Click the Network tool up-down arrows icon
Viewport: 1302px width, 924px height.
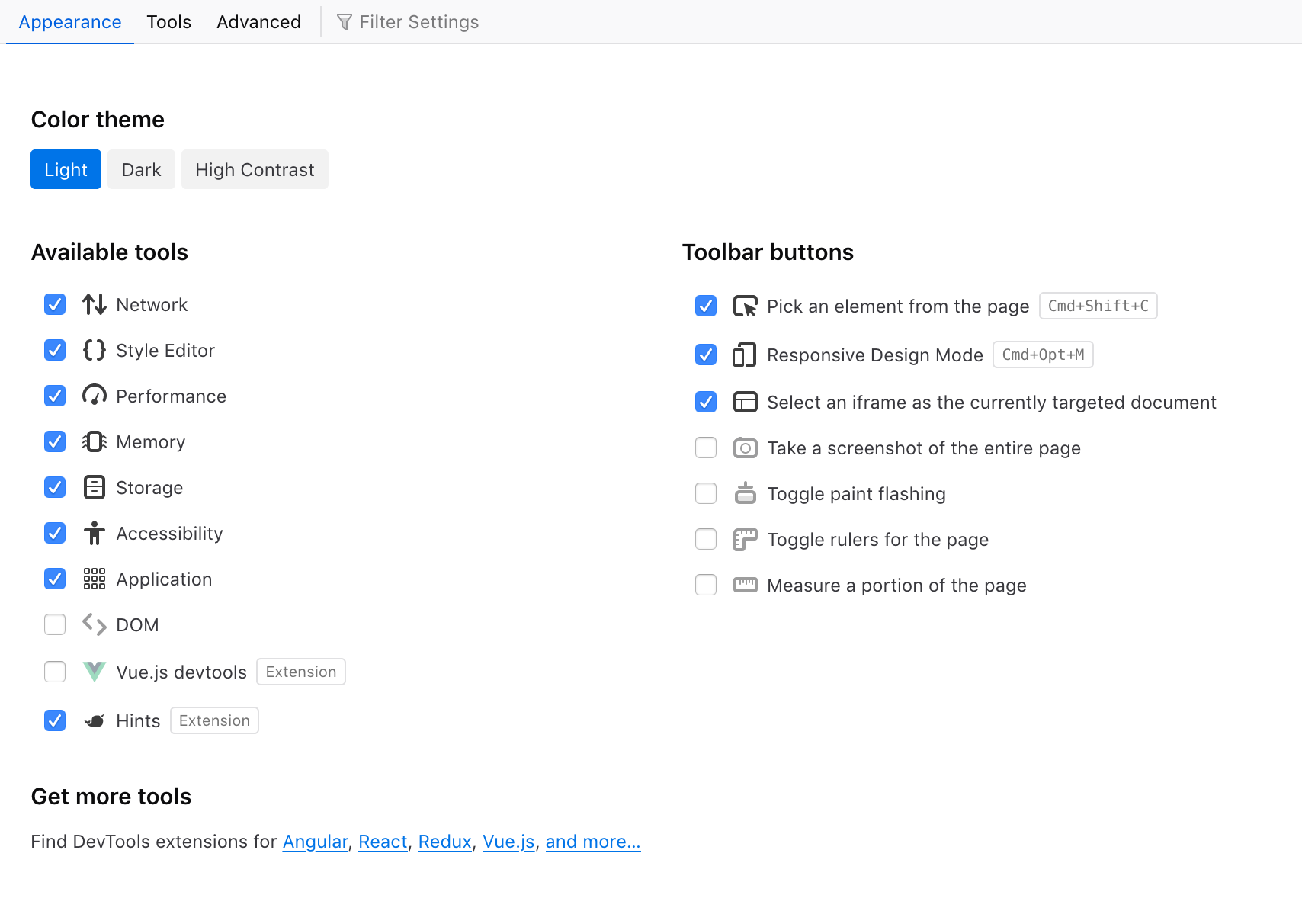[94, 305]
